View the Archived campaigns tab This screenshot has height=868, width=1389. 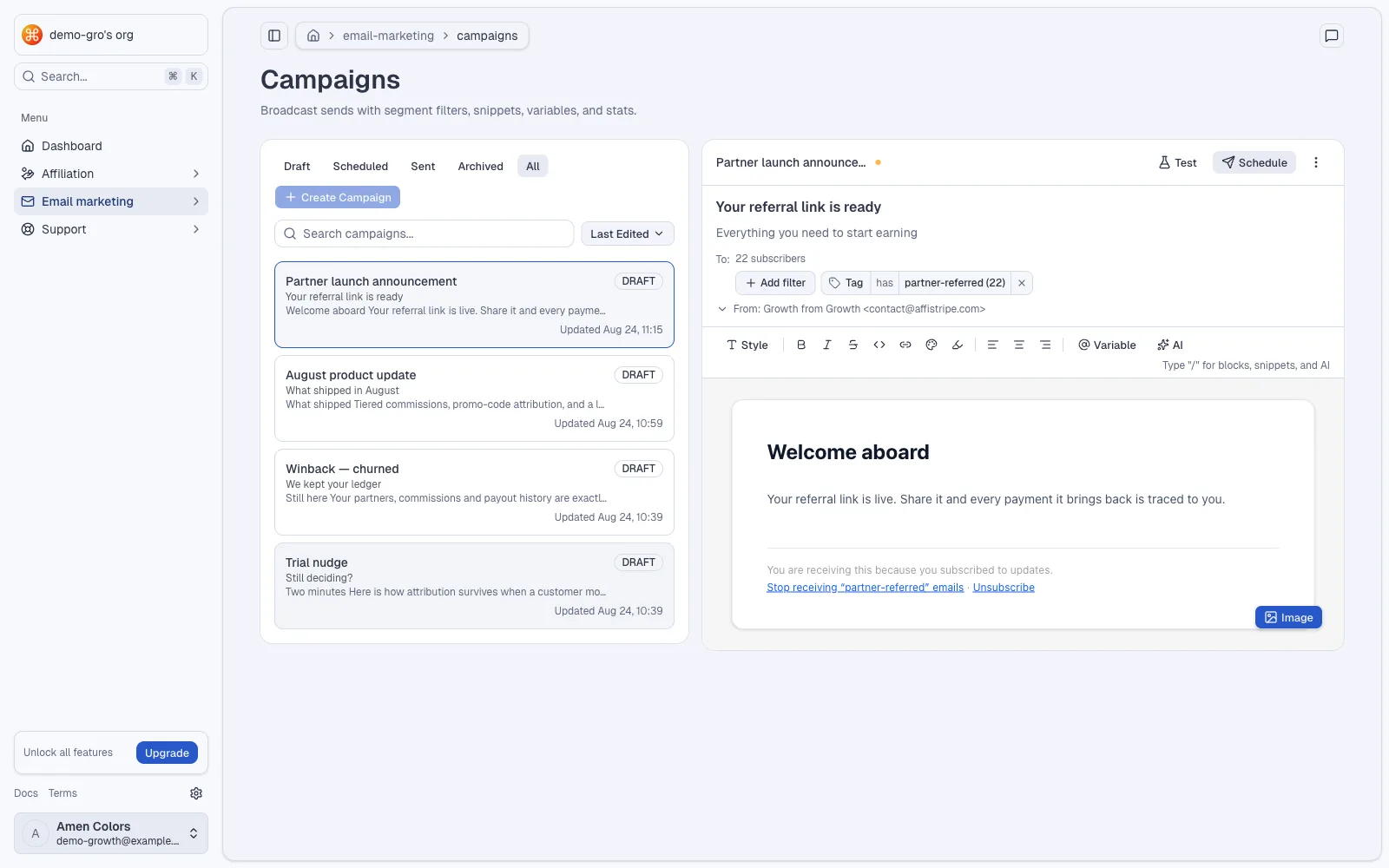tap(480, 167)
